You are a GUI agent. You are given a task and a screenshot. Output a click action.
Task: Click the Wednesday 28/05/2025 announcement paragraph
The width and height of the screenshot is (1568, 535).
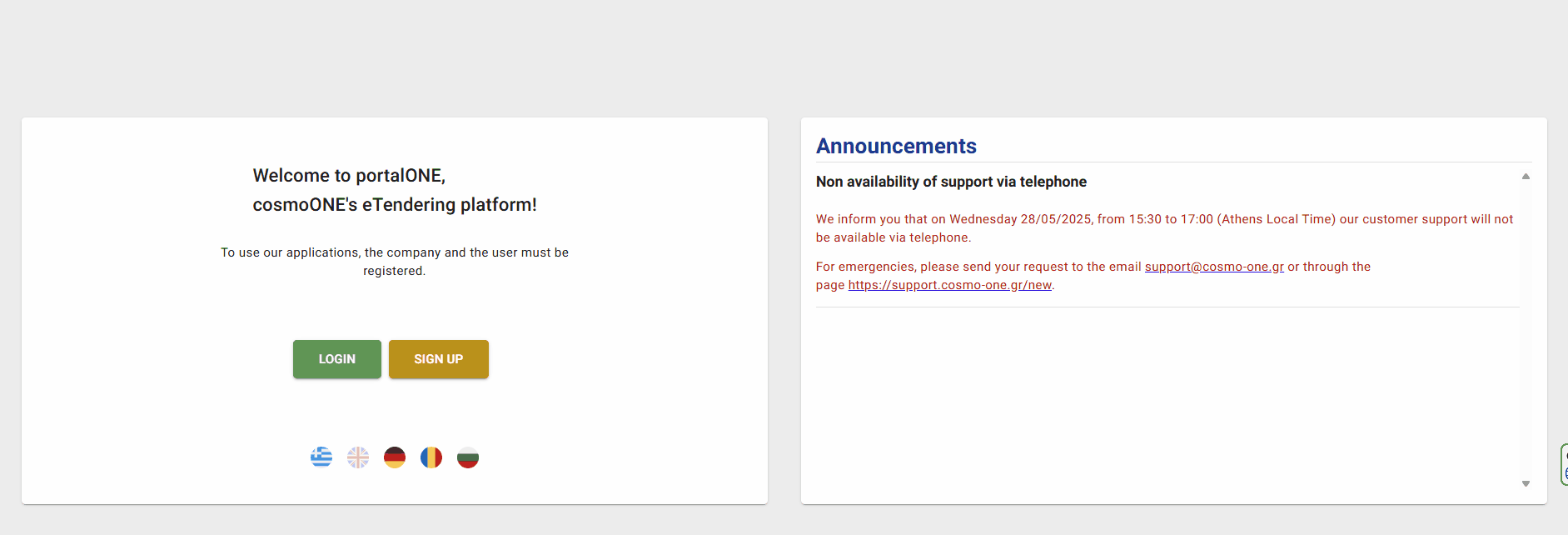point(1165,228)
